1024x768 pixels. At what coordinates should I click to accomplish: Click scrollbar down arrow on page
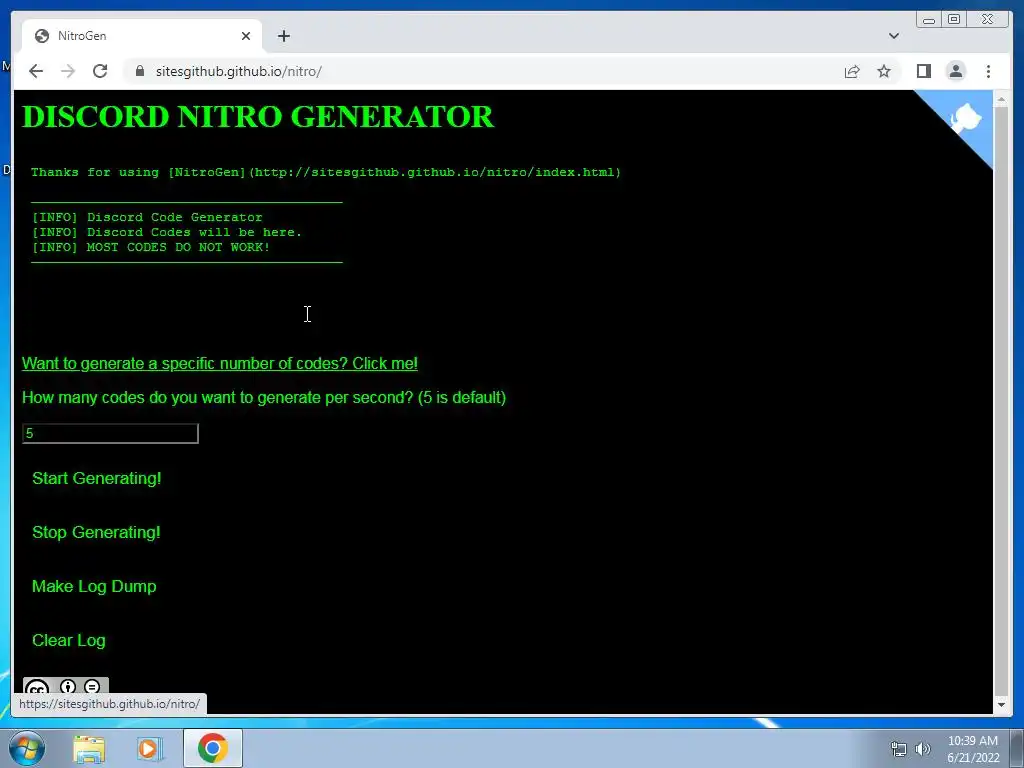(x=1000, y=705)
